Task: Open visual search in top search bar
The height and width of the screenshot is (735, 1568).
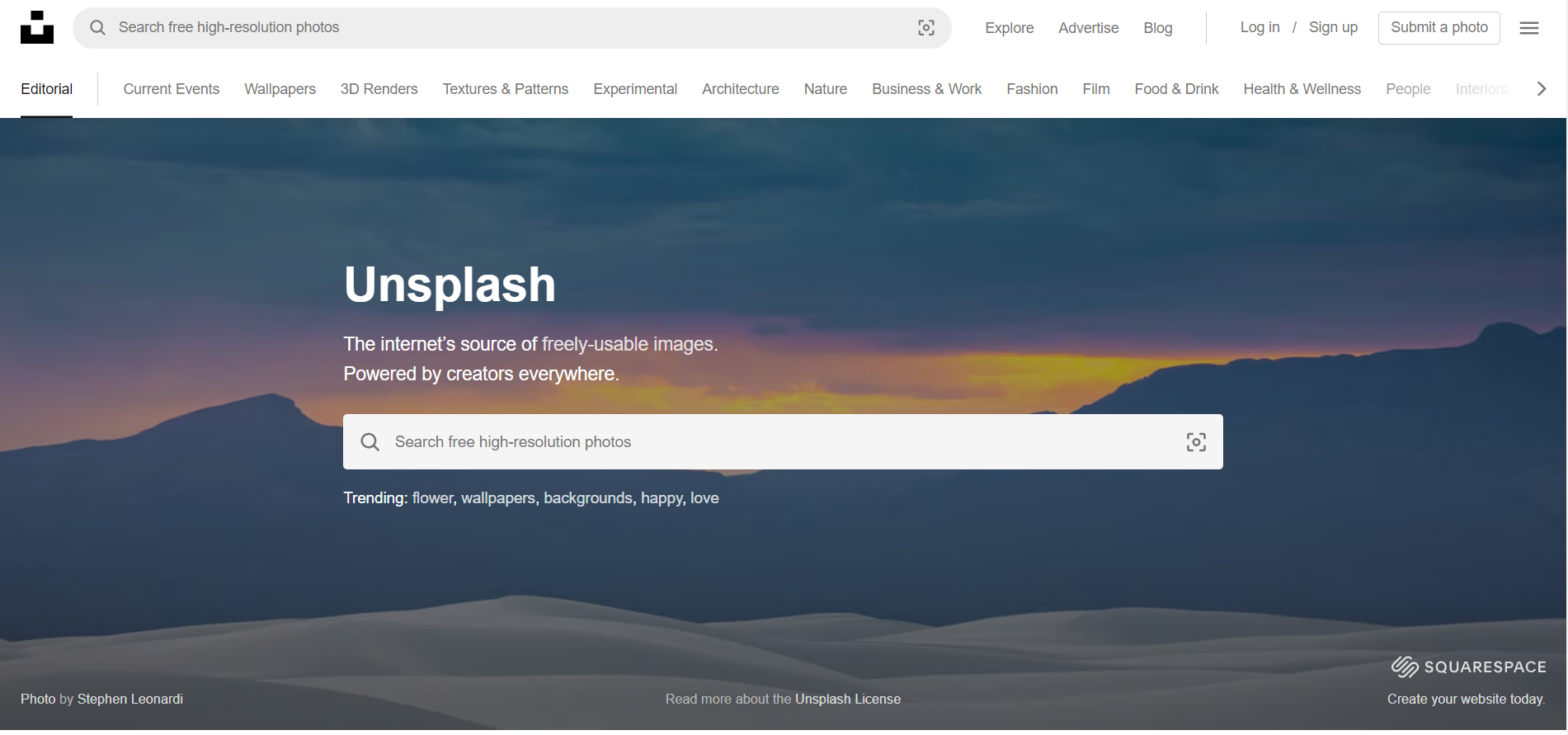Action: (926, 28)
